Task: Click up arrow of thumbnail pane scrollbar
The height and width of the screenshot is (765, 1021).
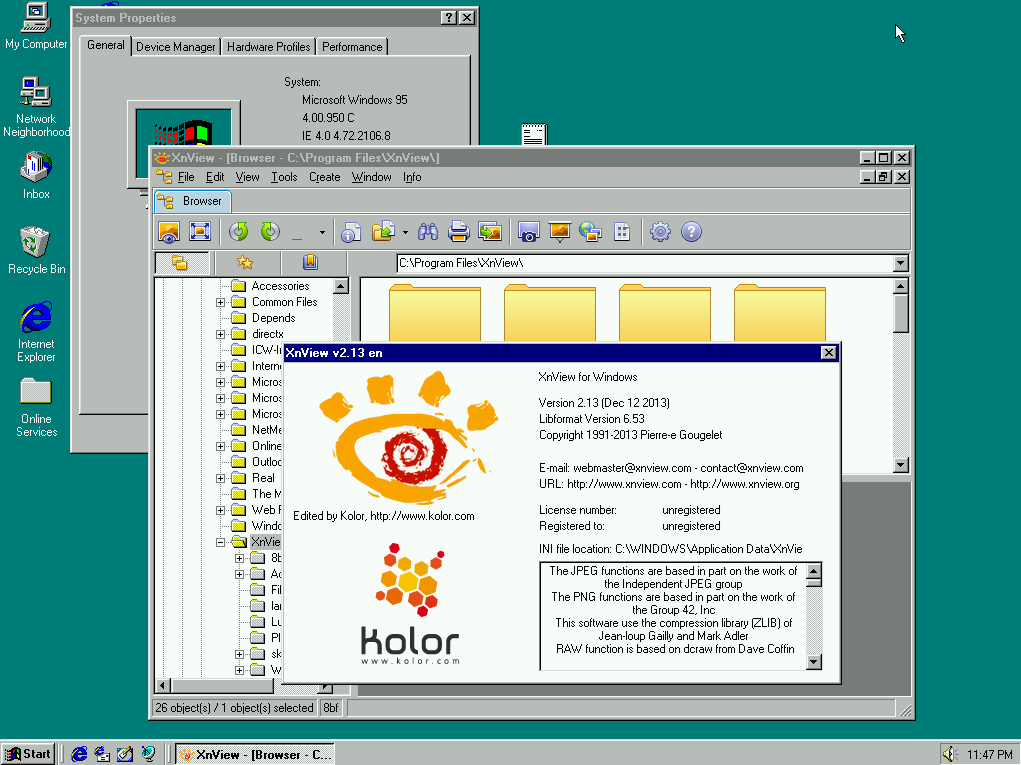Action: (901, 286)
